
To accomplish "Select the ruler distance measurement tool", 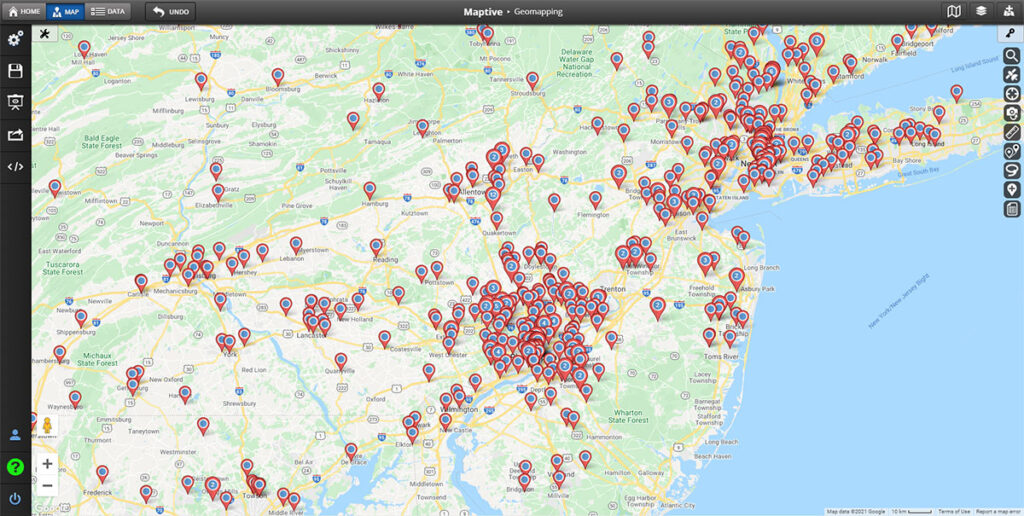I will click(1012, 132).
